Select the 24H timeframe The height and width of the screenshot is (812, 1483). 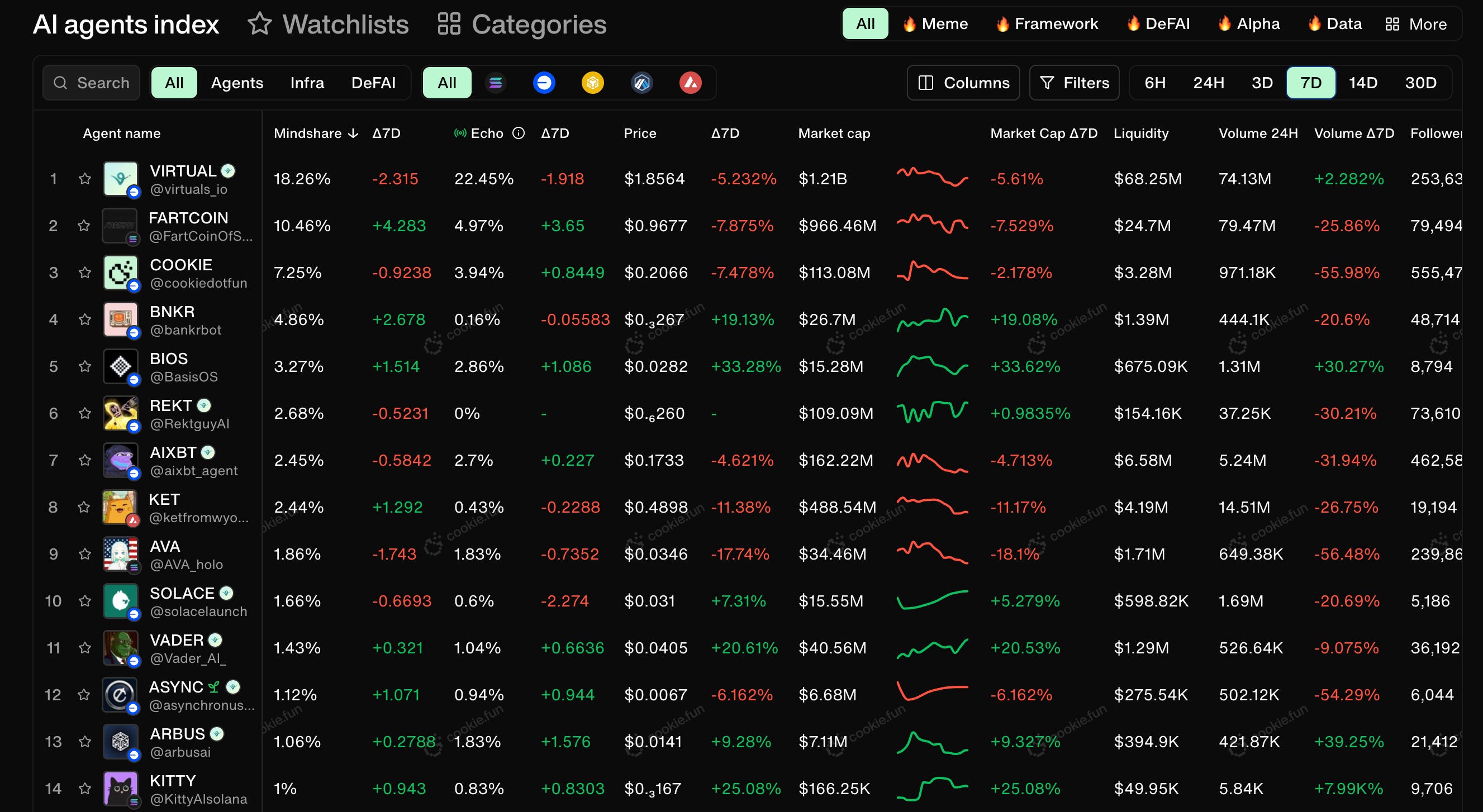click(x=1208, y=83)
